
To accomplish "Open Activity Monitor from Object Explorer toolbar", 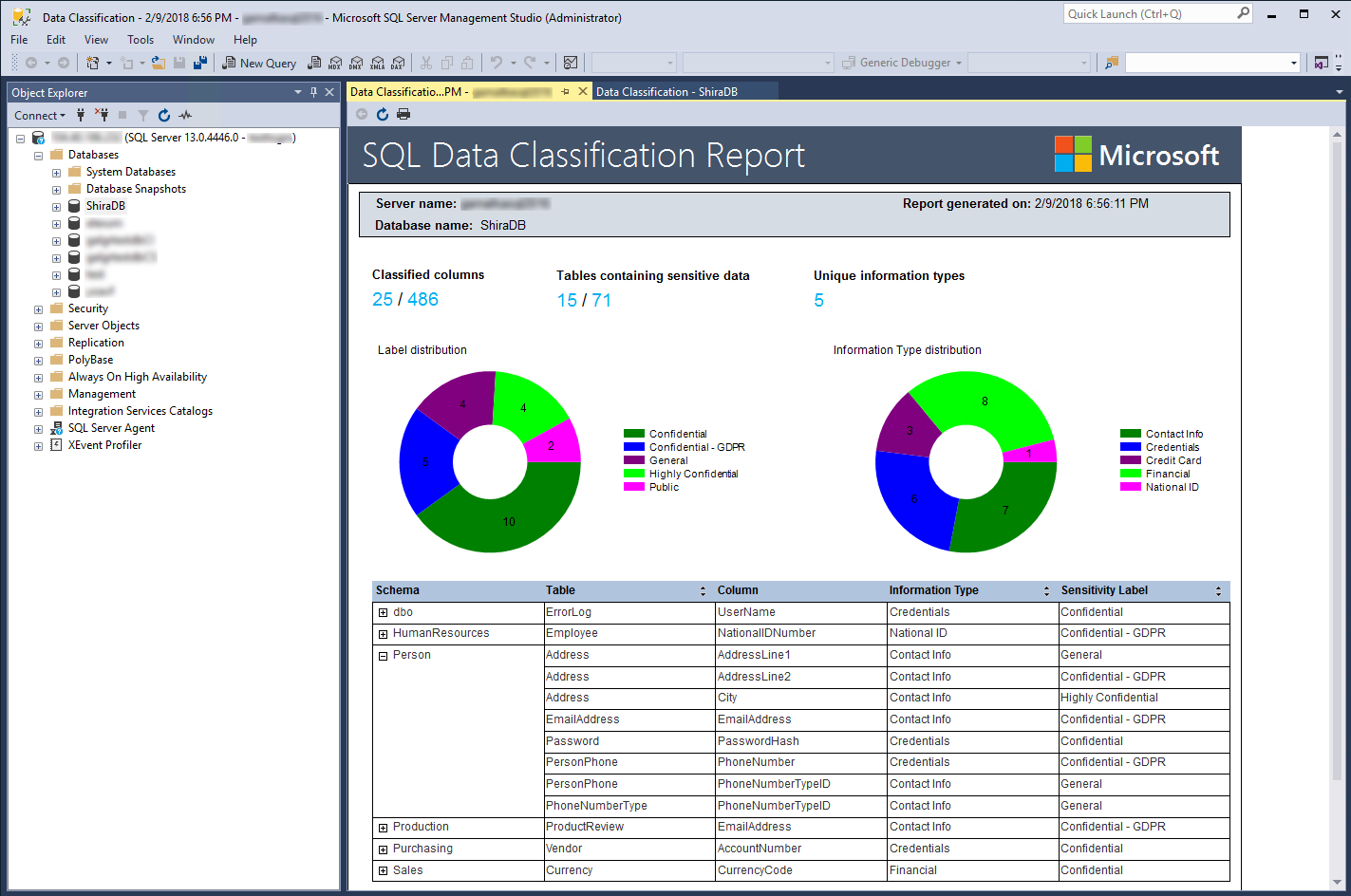I will coord(185,116).
